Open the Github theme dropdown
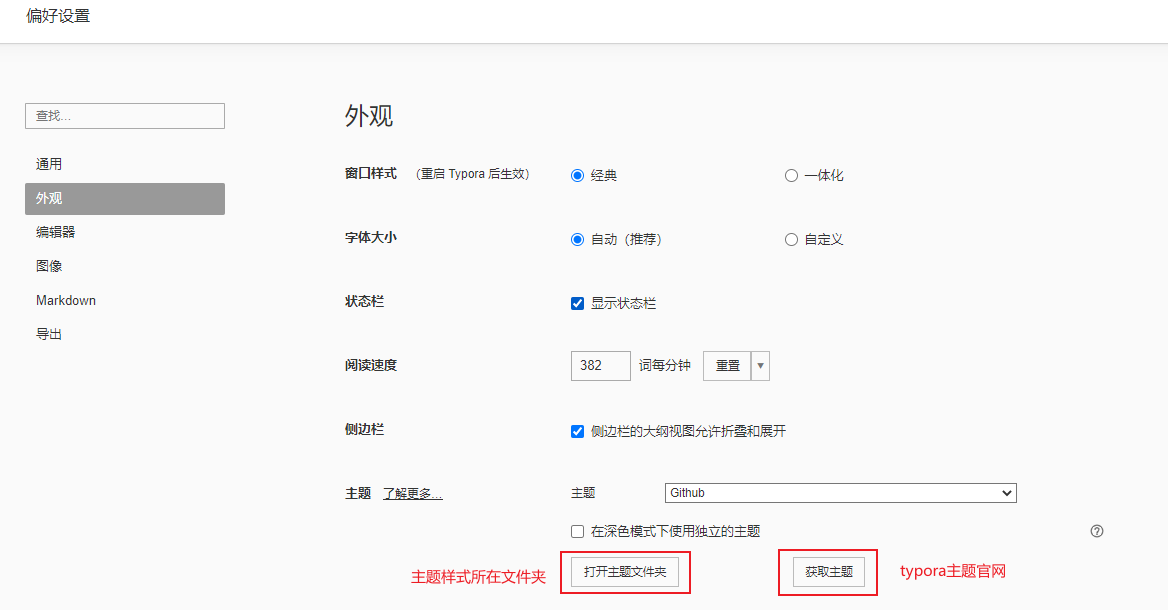 [840, 493]
